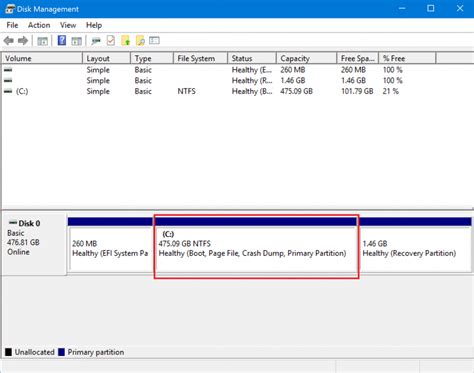Select the 260 MB EFI System partition block
Viewport: 474px width, 373px height.
pos(110,245)
